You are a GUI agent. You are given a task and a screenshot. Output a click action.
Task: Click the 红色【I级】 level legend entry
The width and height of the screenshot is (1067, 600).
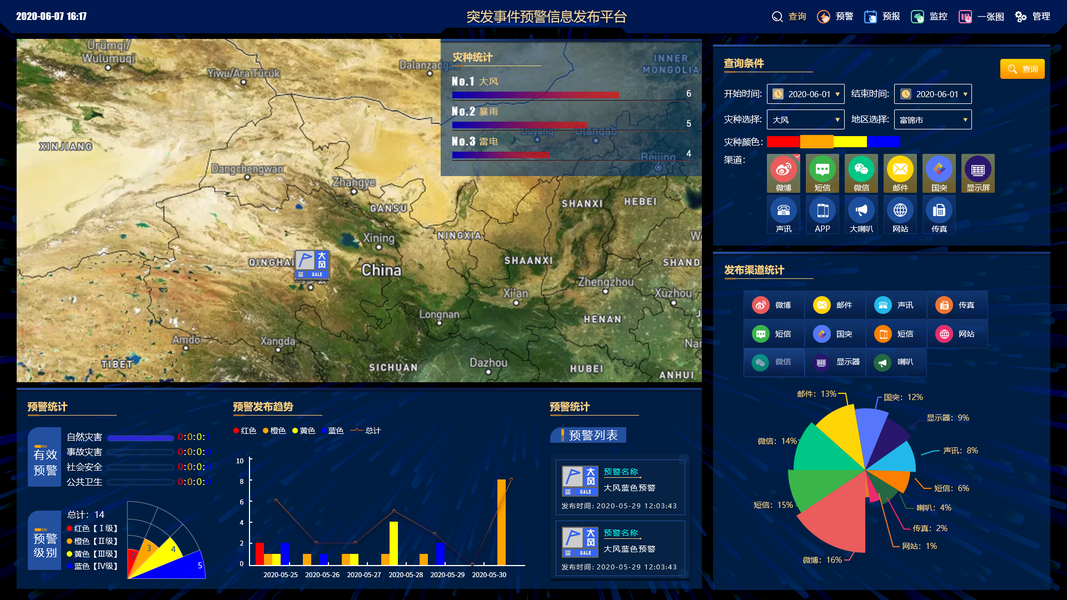93,529
